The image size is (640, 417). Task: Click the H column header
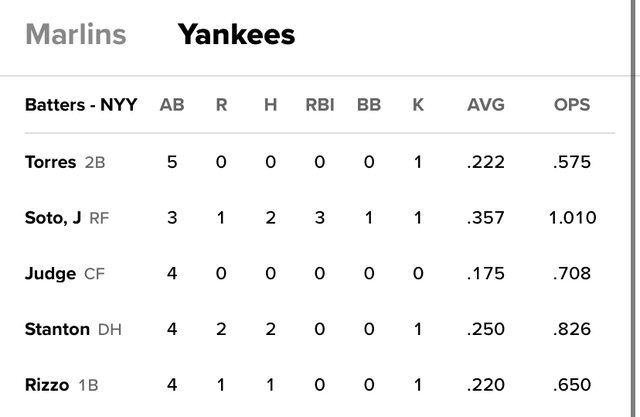tap(270, 105)
